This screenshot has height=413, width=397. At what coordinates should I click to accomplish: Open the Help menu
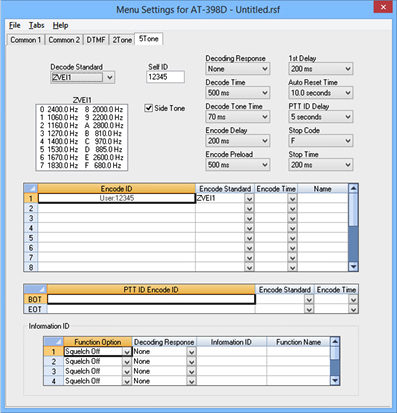60,25
